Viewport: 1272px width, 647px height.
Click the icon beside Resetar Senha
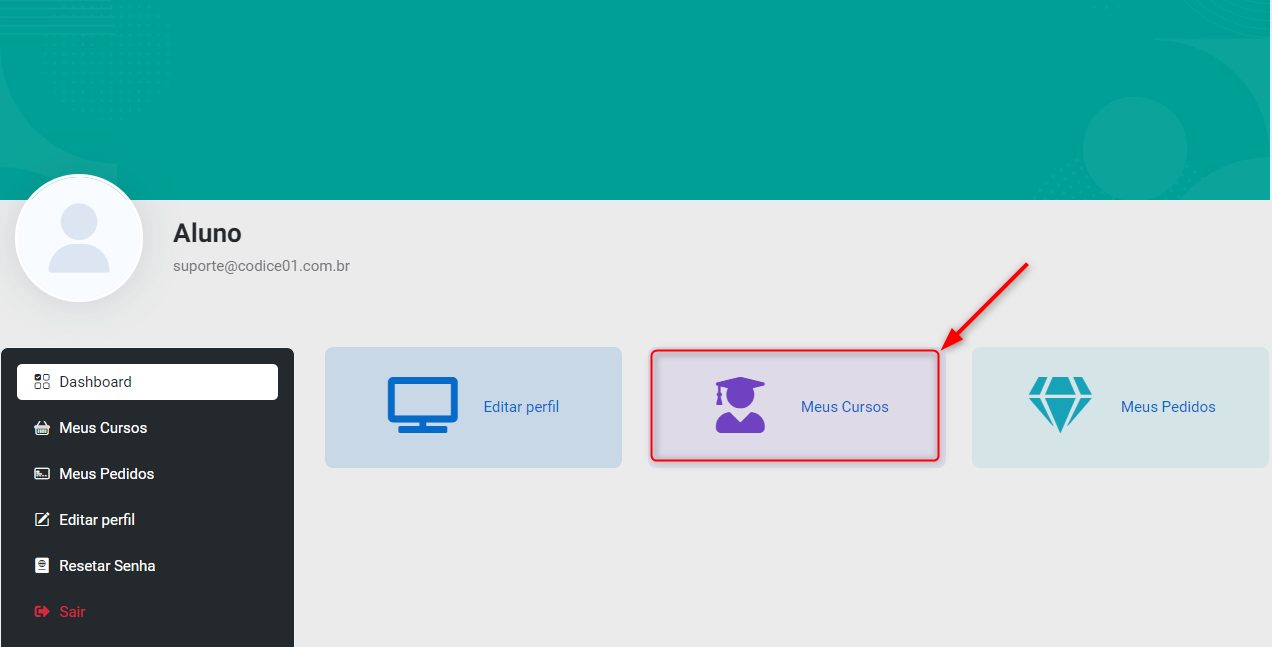tap(42, 566)
